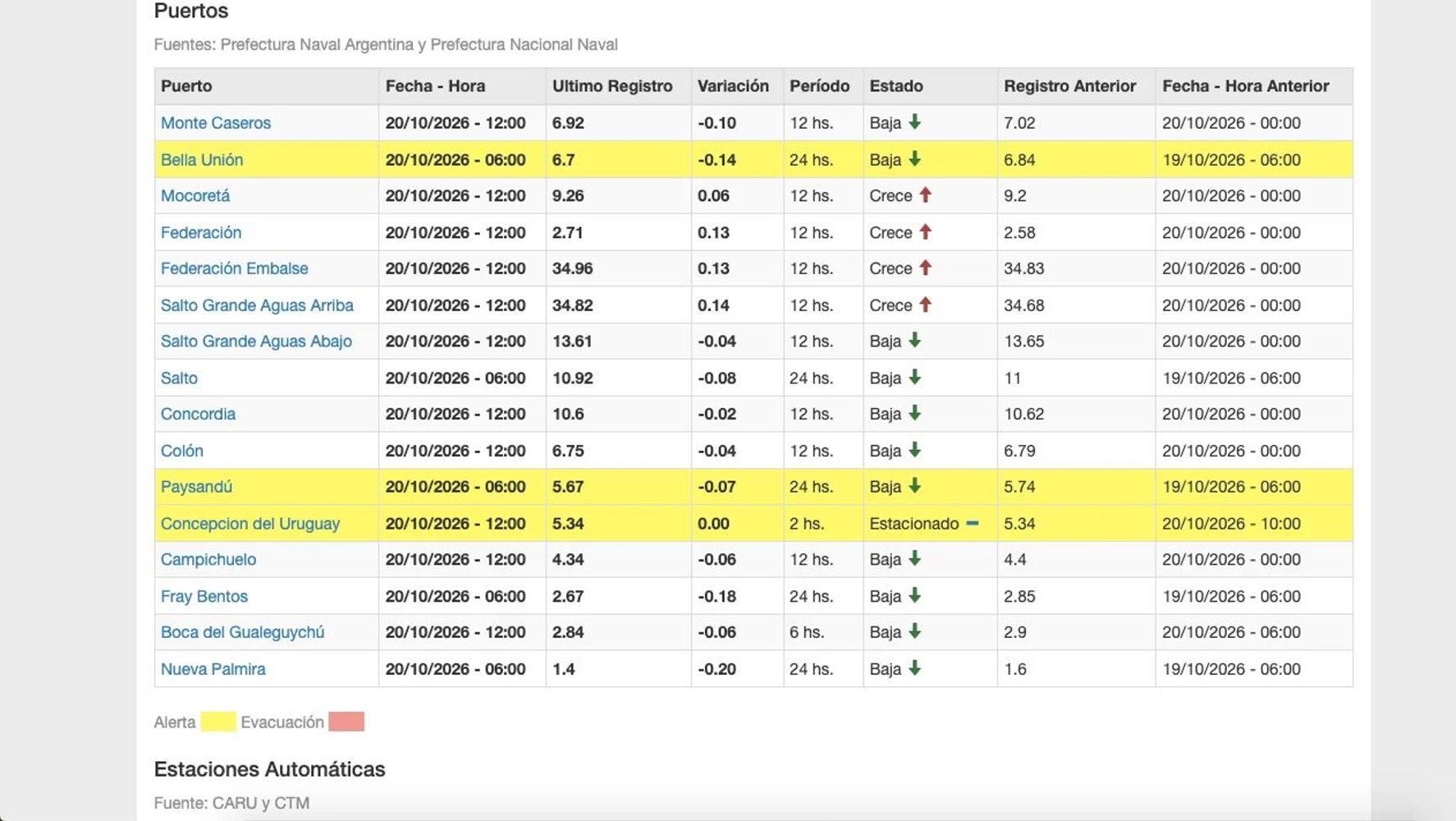The width and height of the screenshot is (1456, 821).
Task: Open the Federación Embalse port link
Action: point(235,268)
